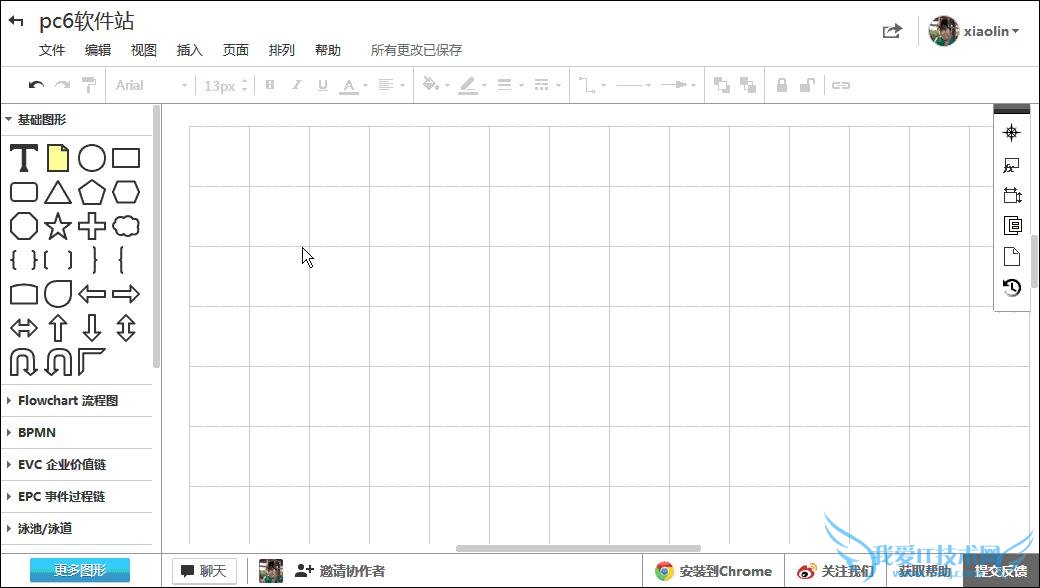Image resolution: width=1040 pixels, height=588 pixels.
Task: Open the line color pen
Action: [x=473, y=85]
